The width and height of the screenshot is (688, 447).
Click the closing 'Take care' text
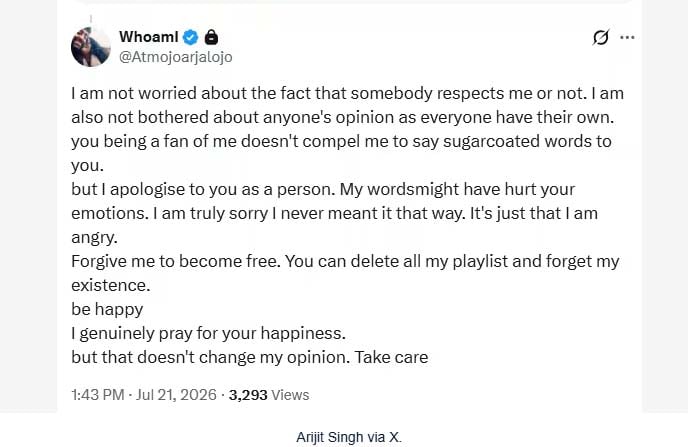coord(391,358)
